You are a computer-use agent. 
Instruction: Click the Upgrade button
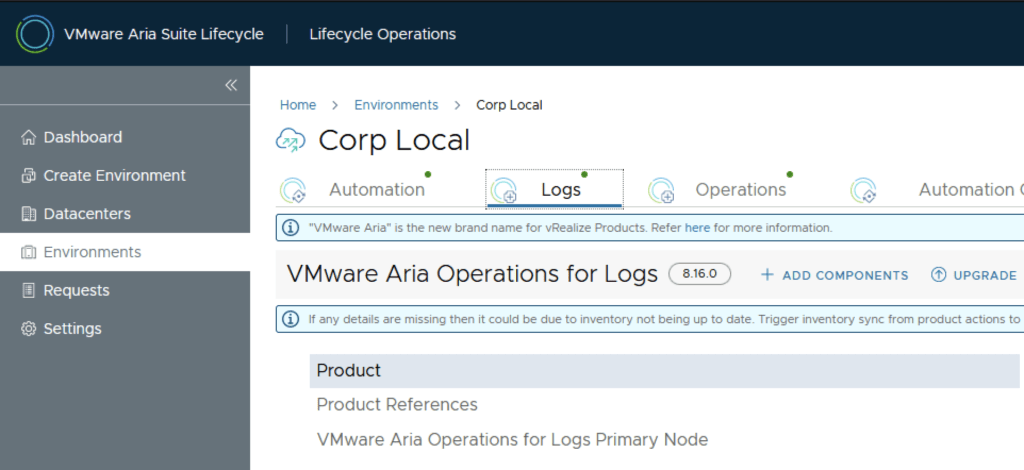pyautogui.click(x=973, y=275)
